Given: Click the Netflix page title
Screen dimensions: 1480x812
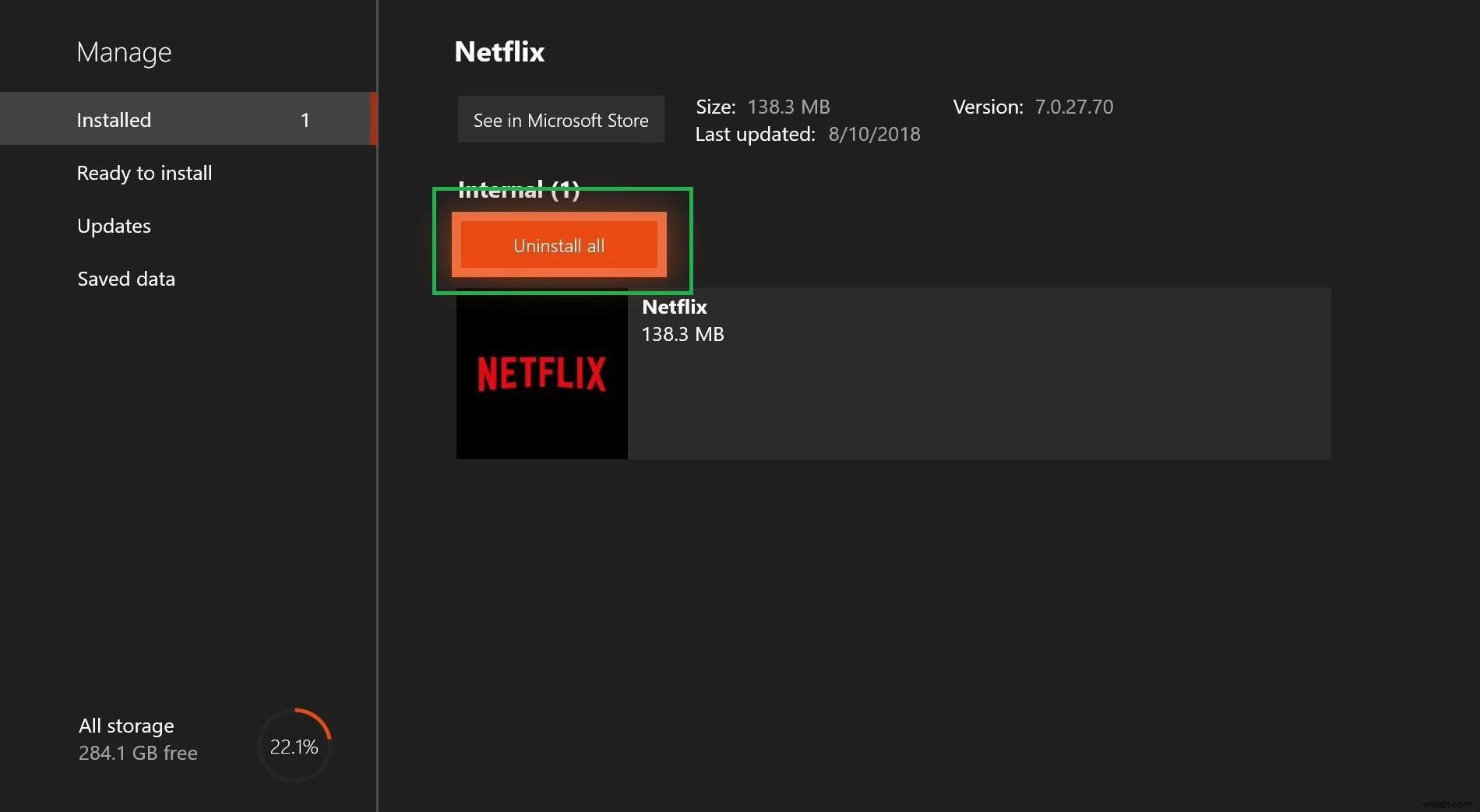Looking at the screenshot, I should tap(499, 51).
